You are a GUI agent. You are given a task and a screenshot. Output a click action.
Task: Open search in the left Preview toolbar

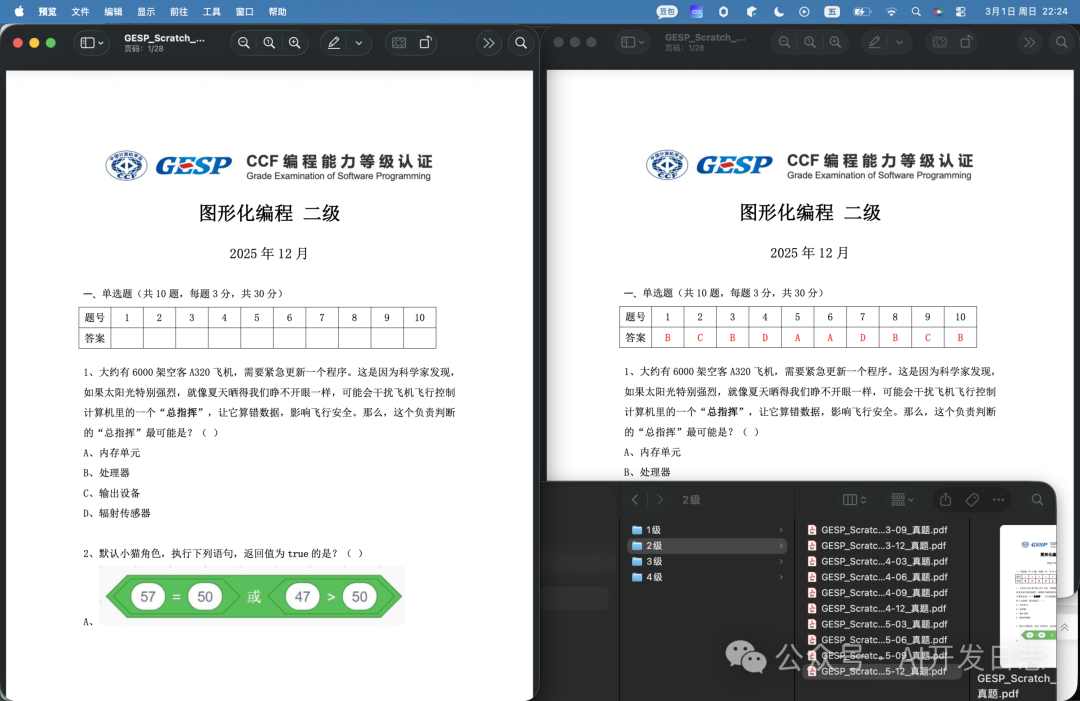[521, 43]
